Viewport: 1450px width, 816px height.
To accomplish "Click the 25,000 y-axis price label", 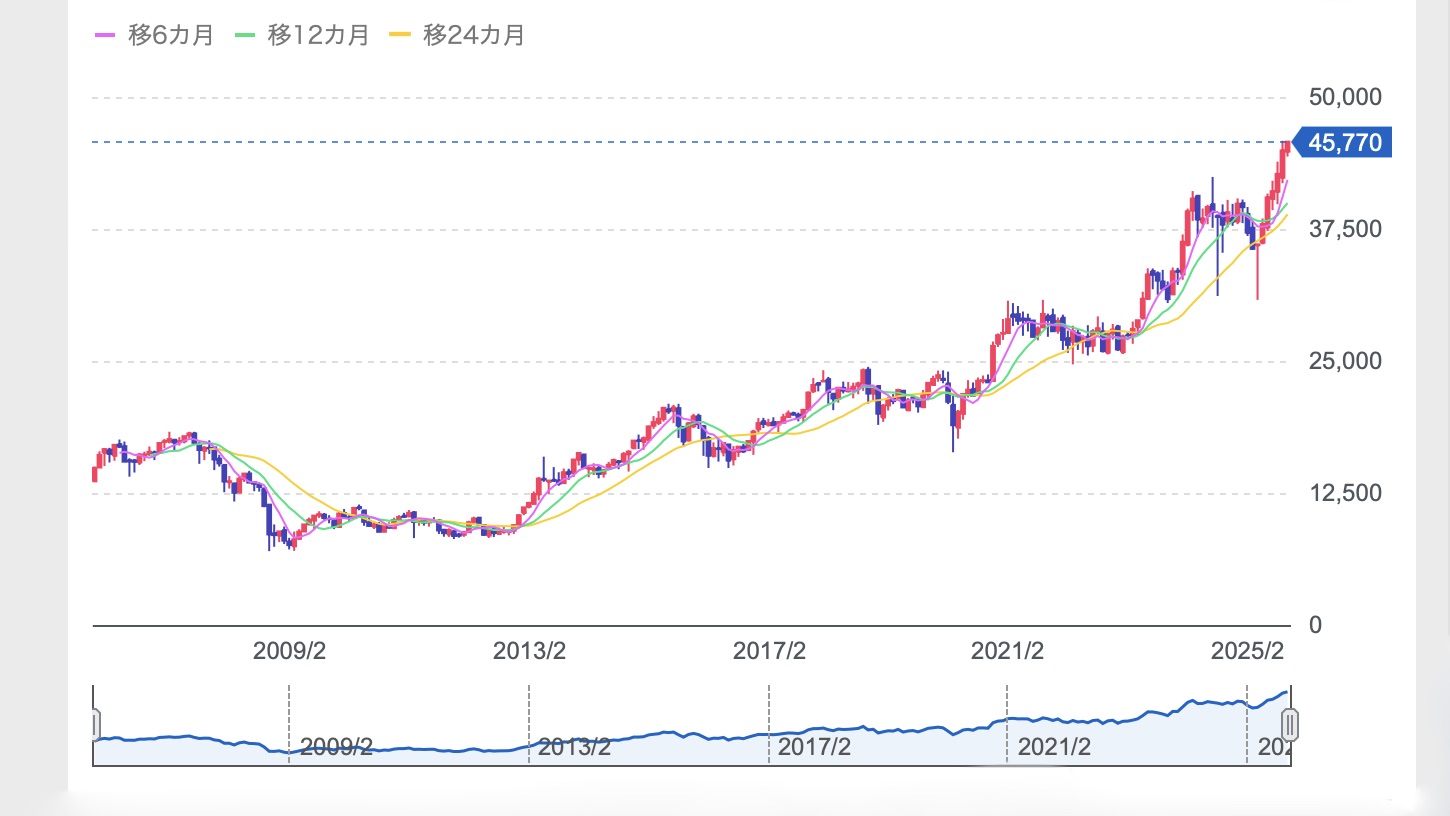I will [1344, 361].
